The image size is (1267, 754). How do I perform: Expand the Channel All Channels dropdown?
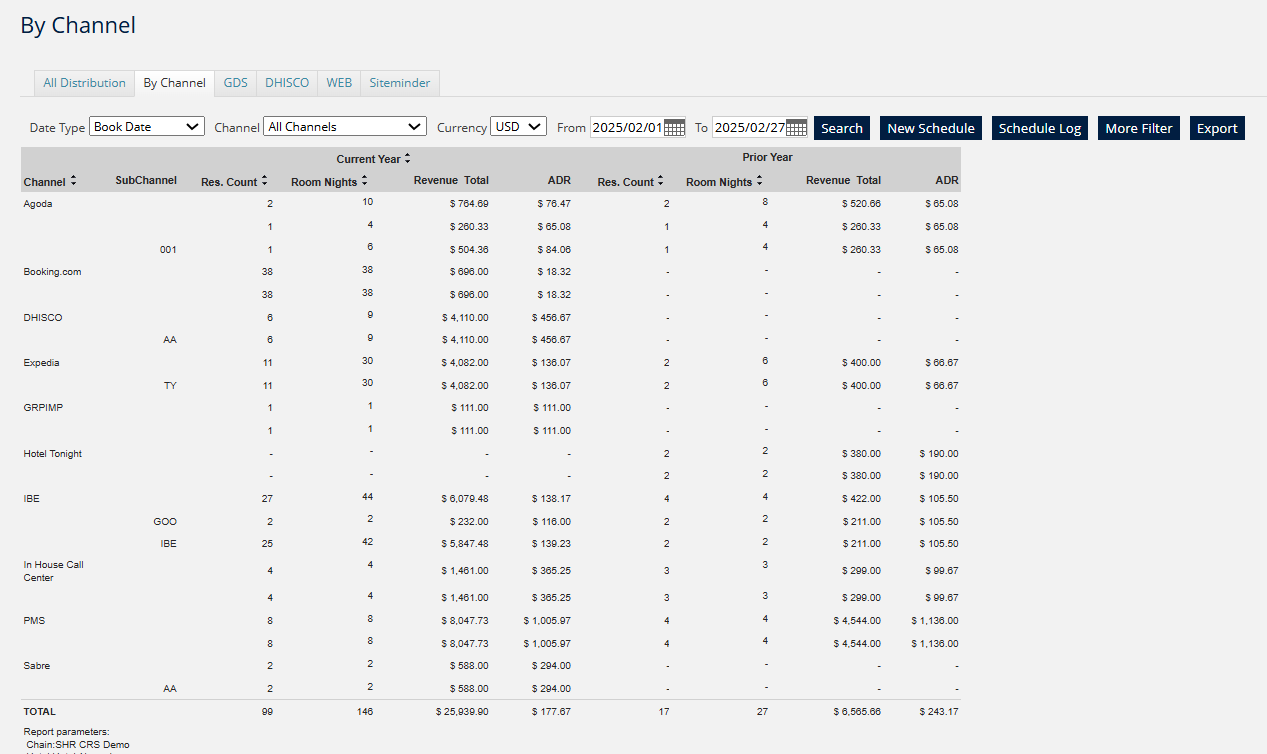(346, 127)
